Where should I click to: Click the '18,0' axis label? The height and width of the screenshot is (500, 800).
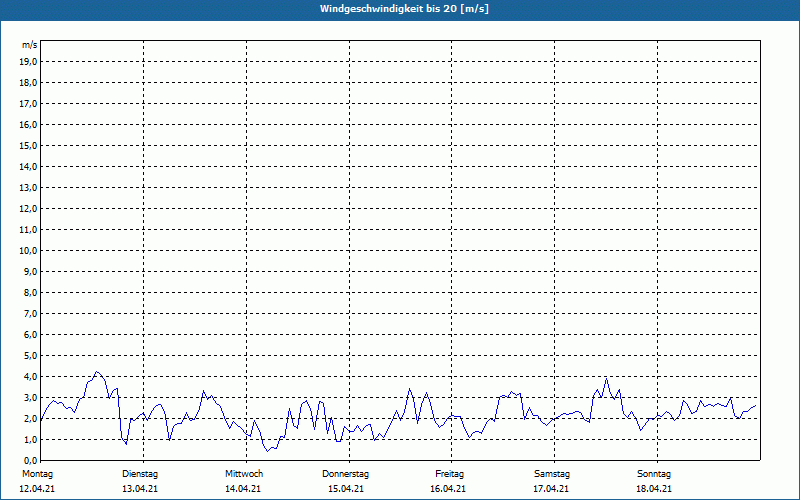28,83
